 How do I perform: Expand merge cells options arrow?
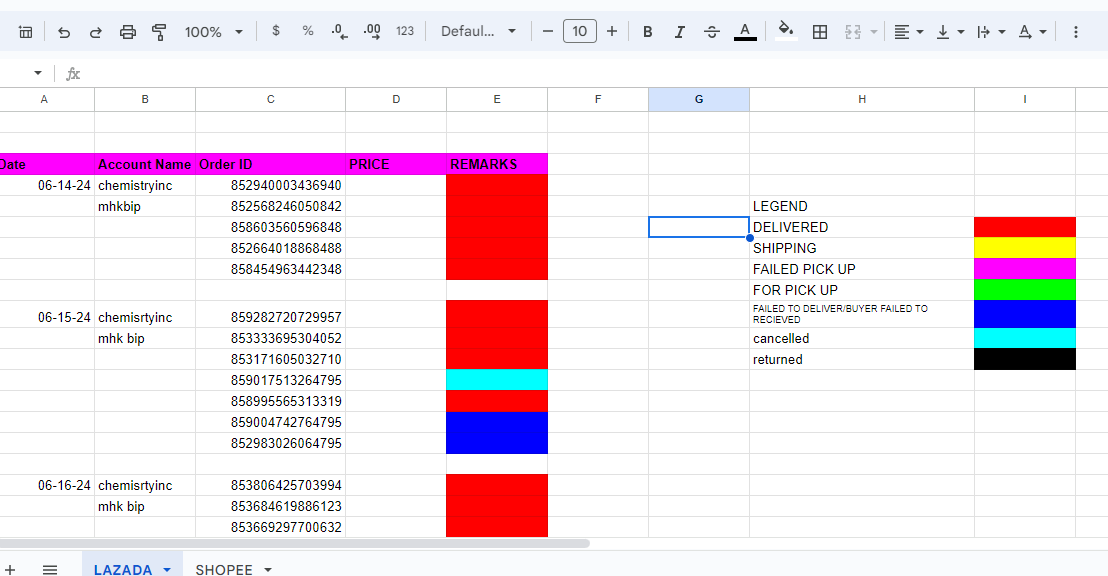click(874, 32)
